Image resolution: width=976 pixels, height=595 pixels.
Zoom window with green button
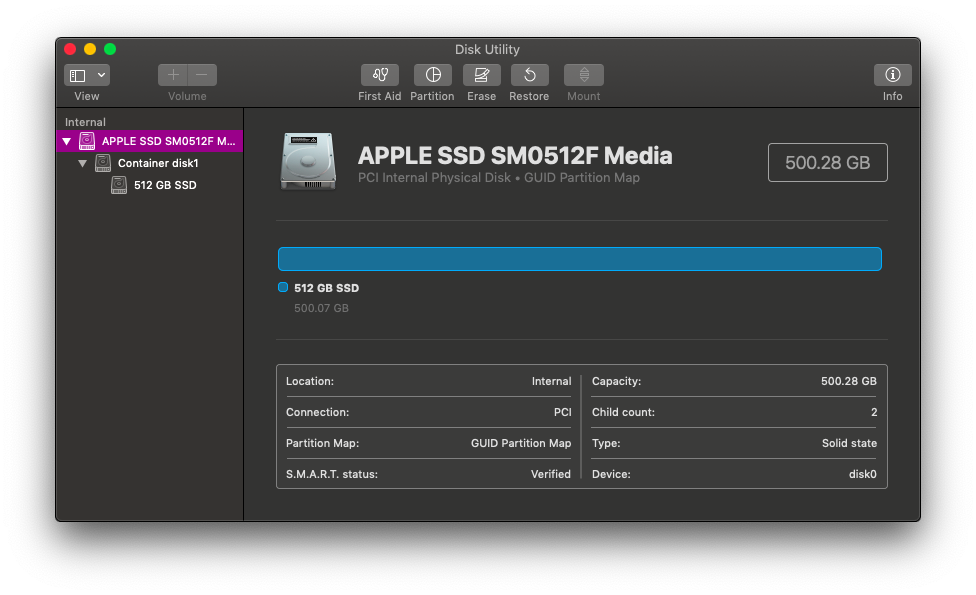(110, 49)
